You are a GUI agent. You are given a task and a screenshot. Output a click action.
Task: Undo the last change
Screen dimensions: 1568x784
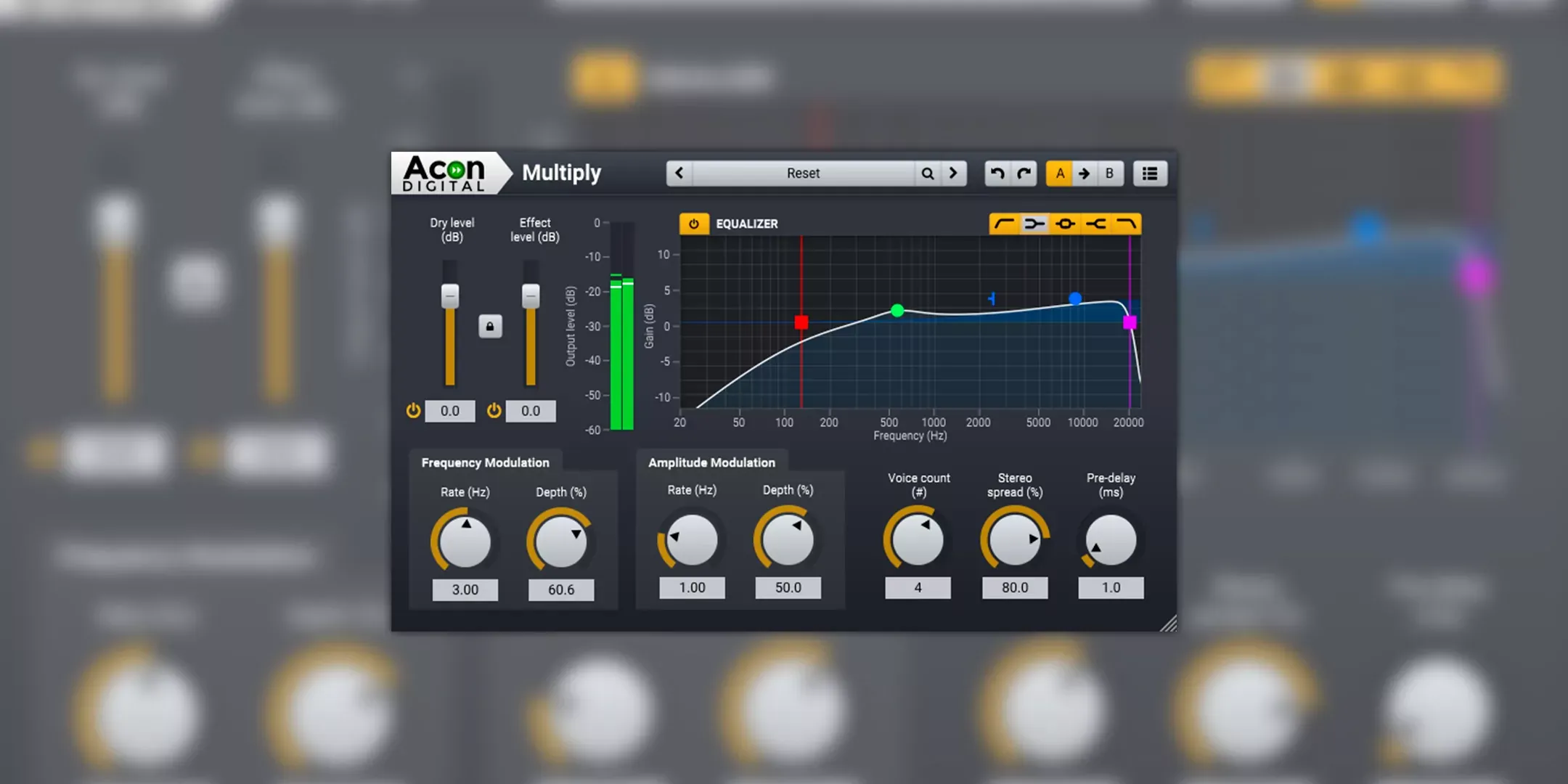click(x=997, y=173)
